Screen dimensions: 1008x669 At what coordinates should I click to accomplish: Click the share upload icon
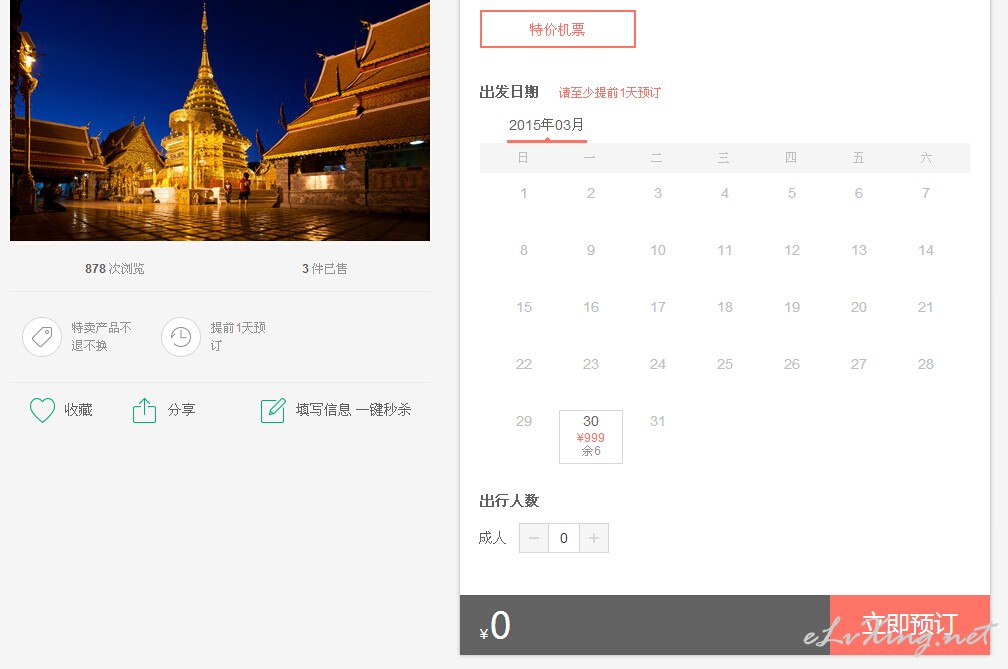[x=145, y=410]
